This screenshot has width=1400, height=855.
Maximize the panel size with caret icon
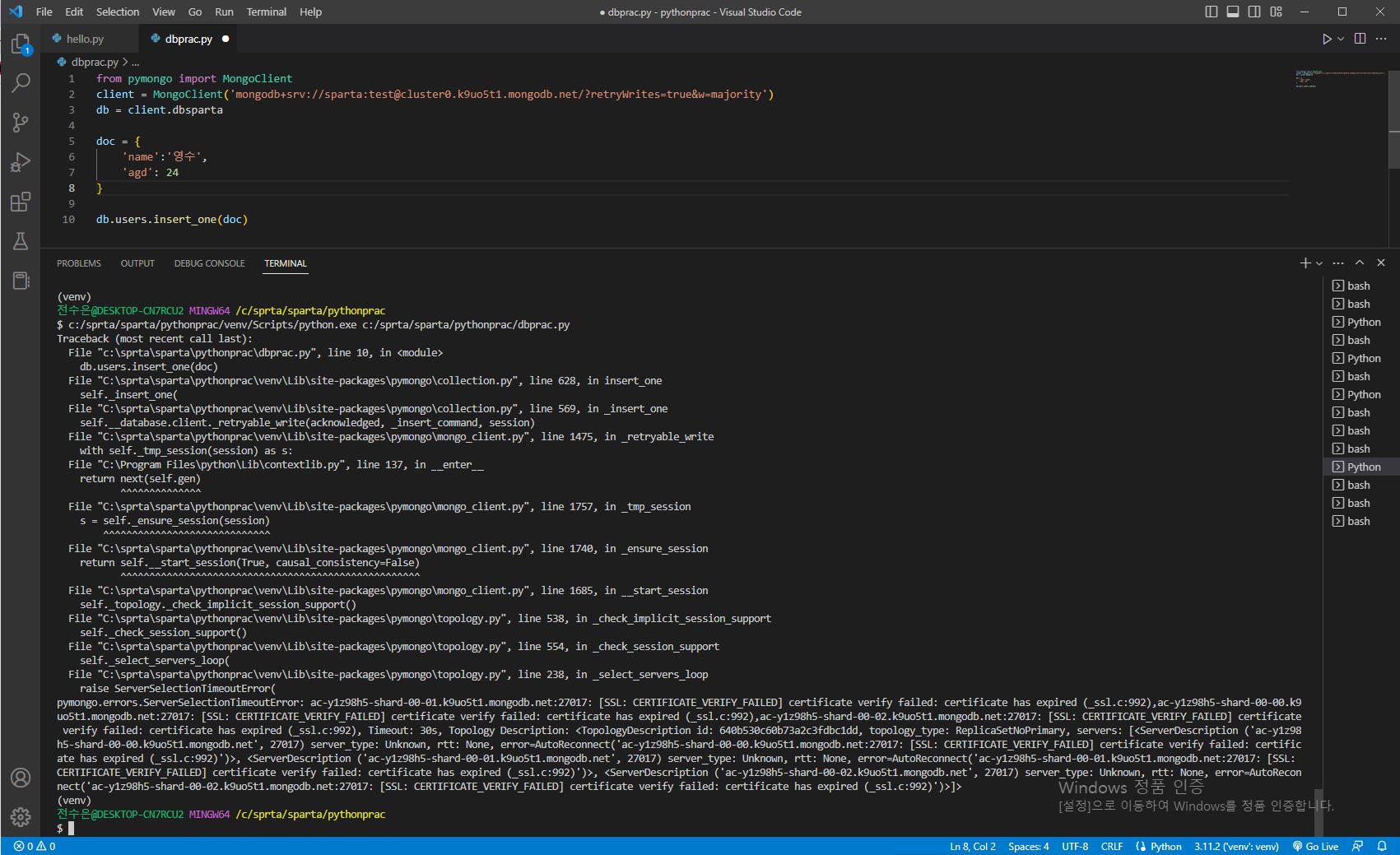(x=1360, y=263)
